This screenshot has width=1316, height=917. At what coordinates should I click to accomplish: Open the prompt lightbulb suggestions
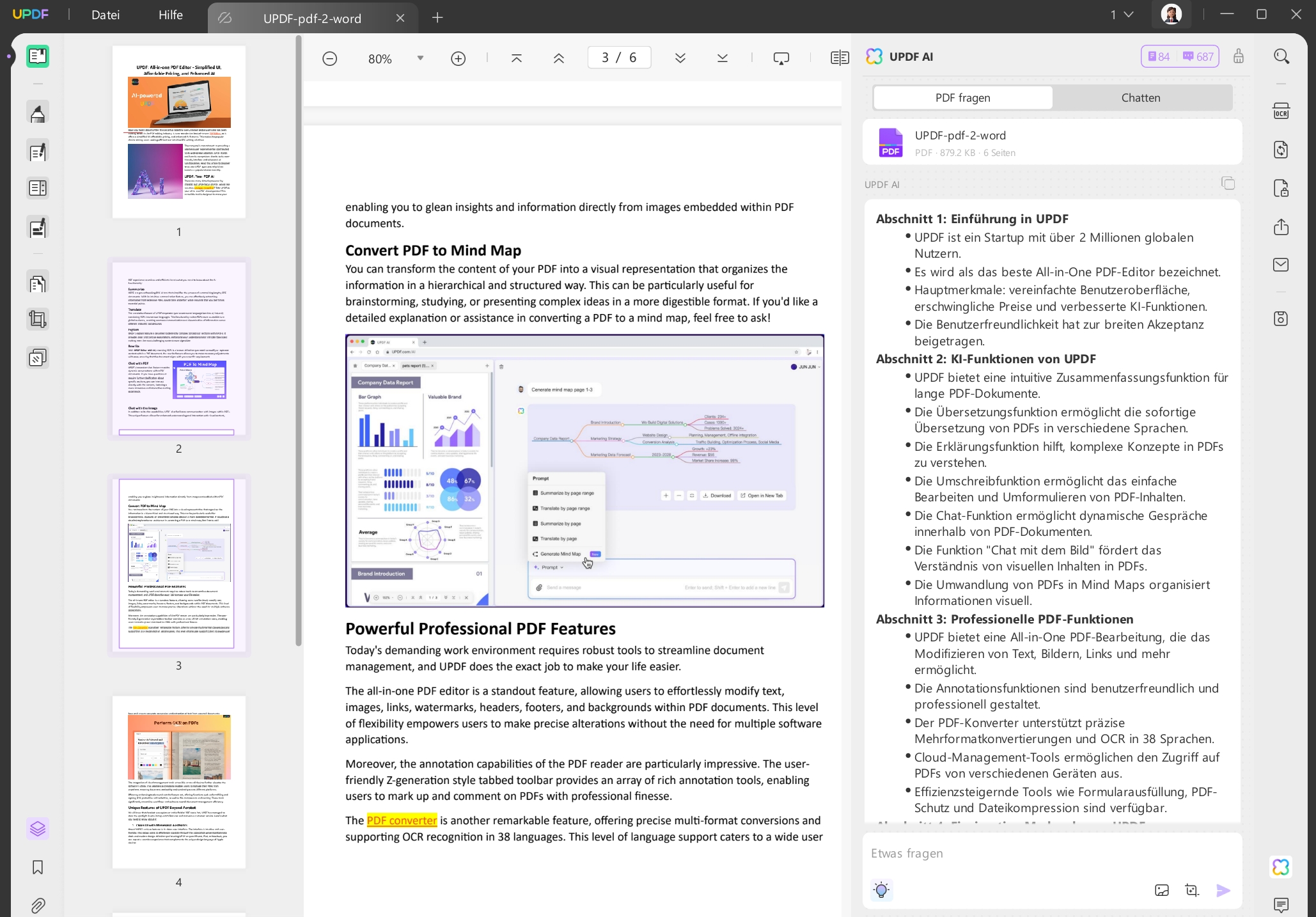click(881, 890)
